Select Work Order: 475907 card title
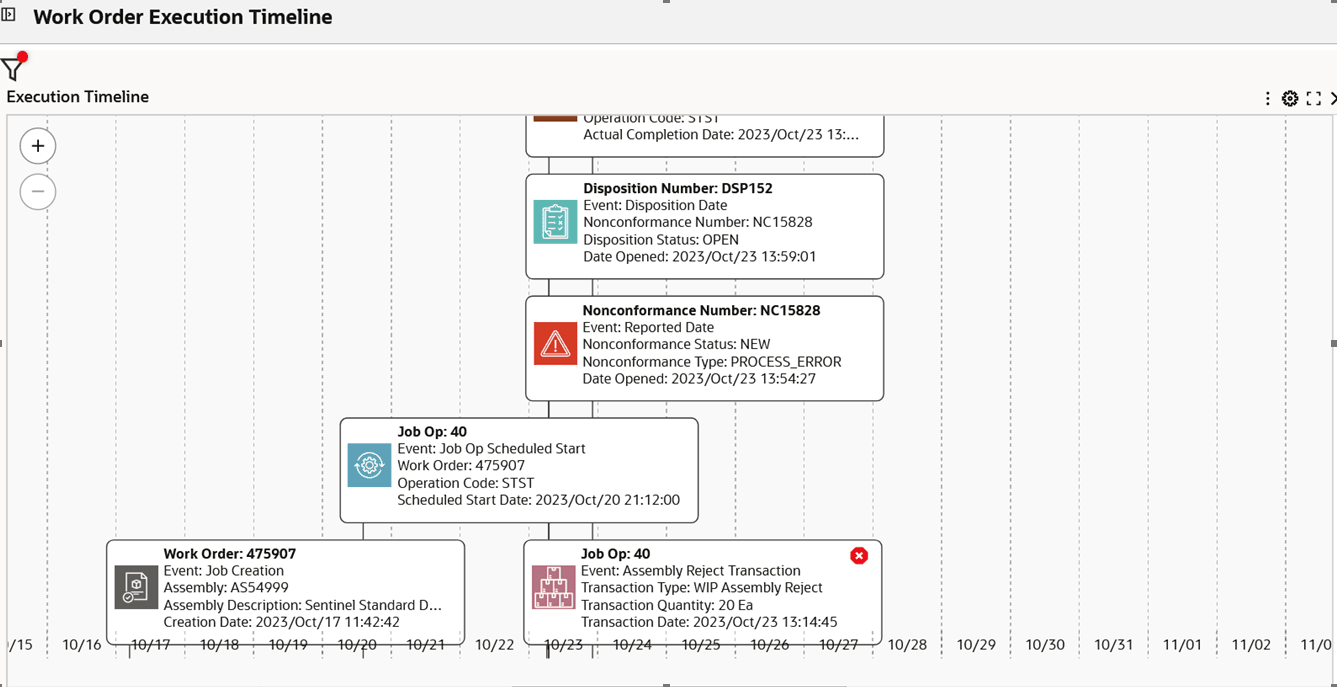 click(x=230, y=554)
